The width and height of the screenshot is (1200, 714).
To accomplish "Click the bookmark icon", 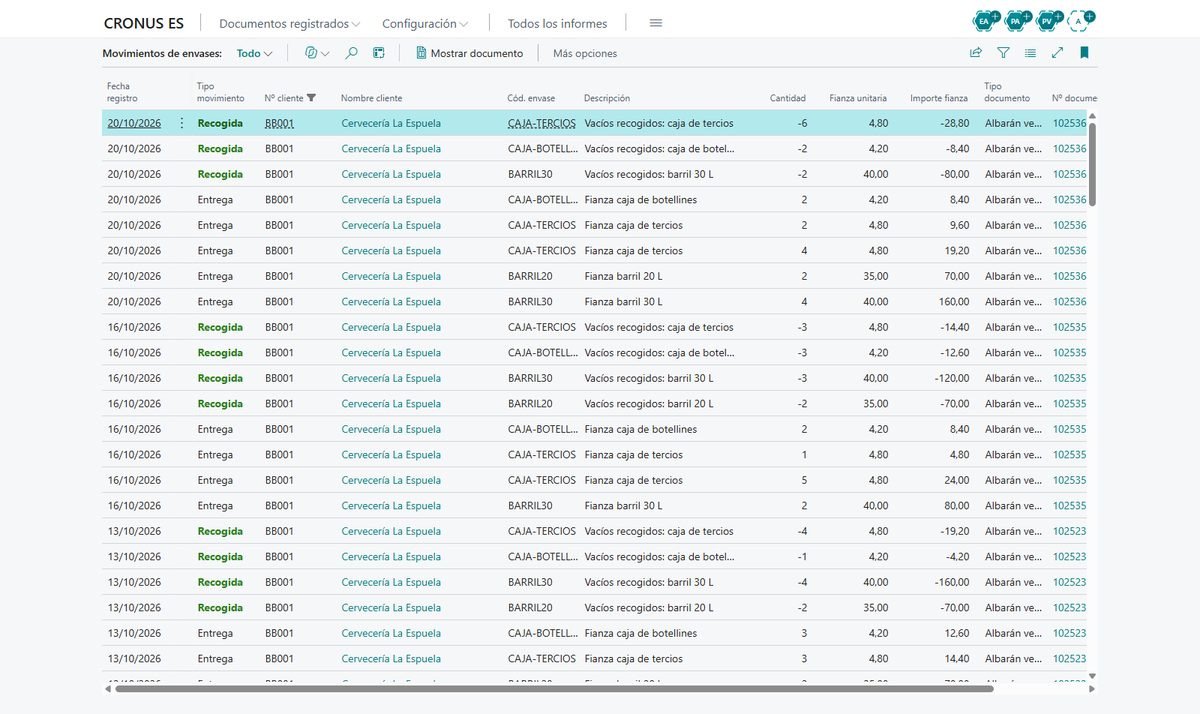I will point(1084,53).
